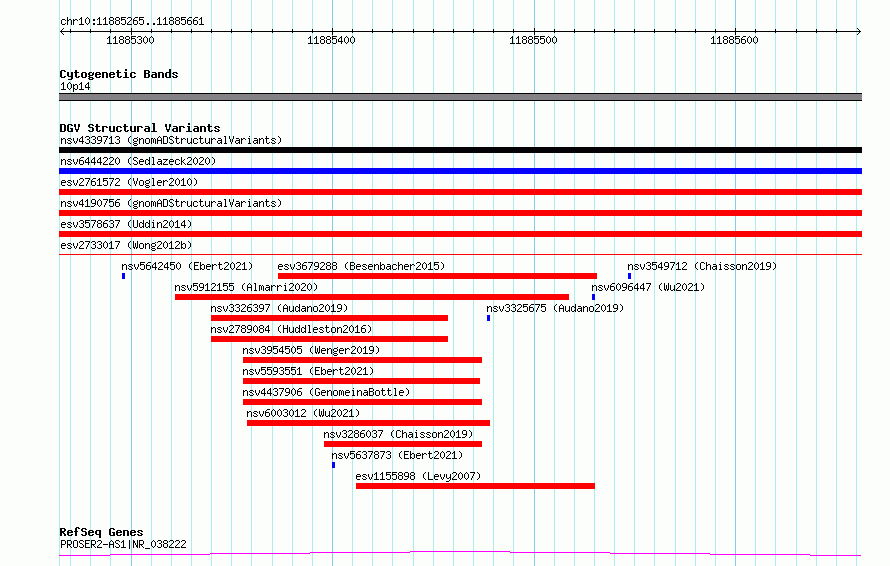The width and height of the screenshot is (890, 566).
Task: Click the 11885400 ruler position
Action: coord(331,40)
